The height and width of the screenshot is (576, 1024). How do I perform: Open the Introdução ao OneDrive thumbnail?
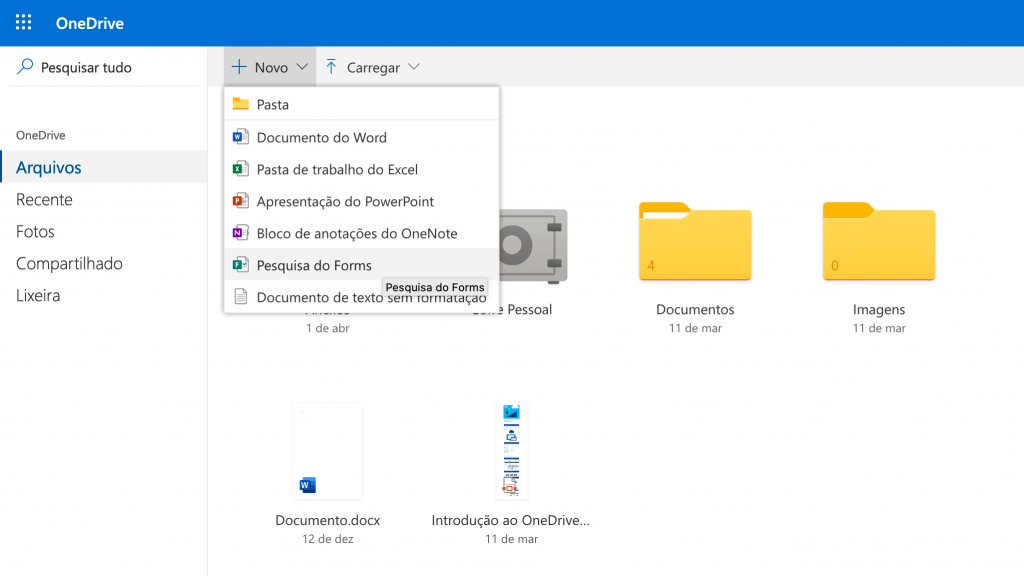coord(511,451)
